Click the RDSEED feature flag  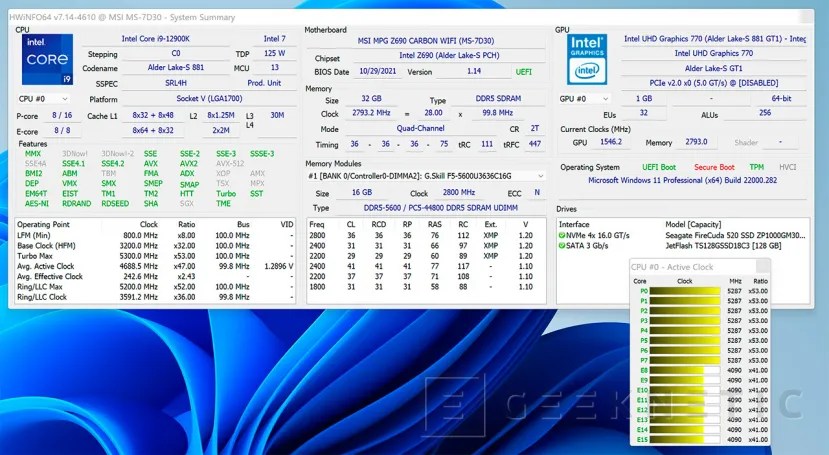click(x=115, y=204)
